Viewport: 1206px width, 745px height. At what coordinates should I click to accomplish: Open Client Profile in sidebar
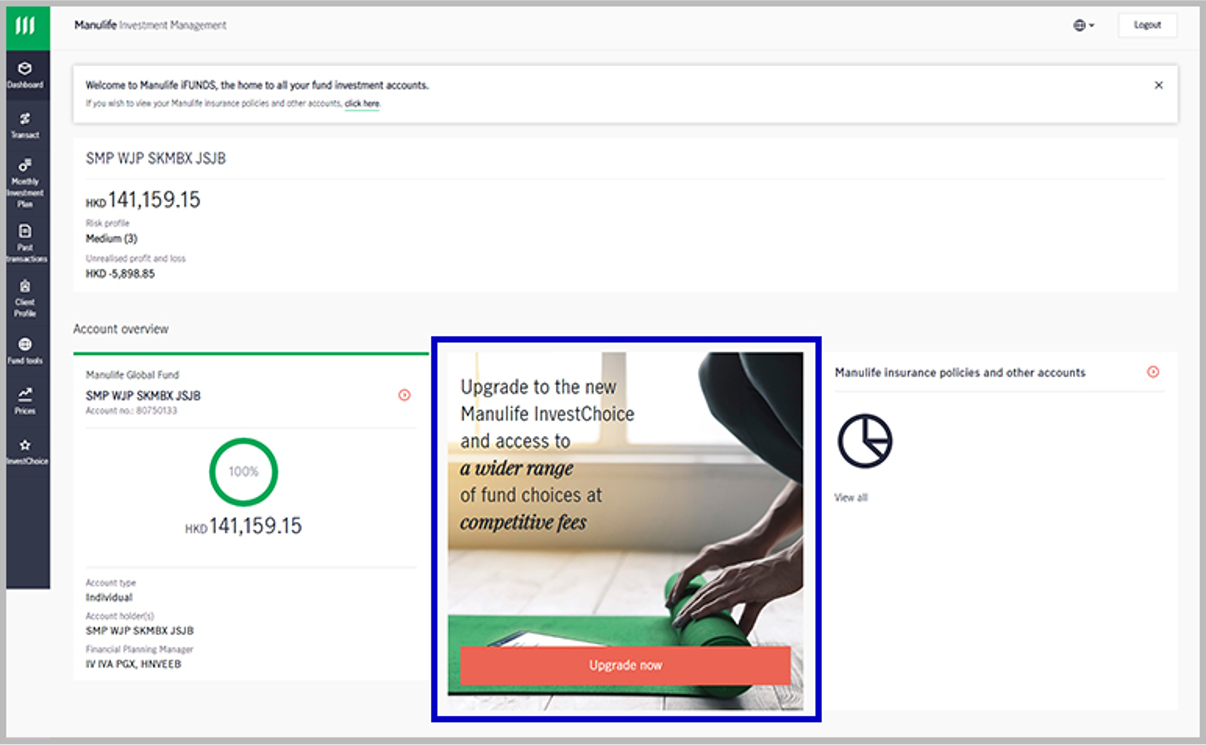coord(26,298)
